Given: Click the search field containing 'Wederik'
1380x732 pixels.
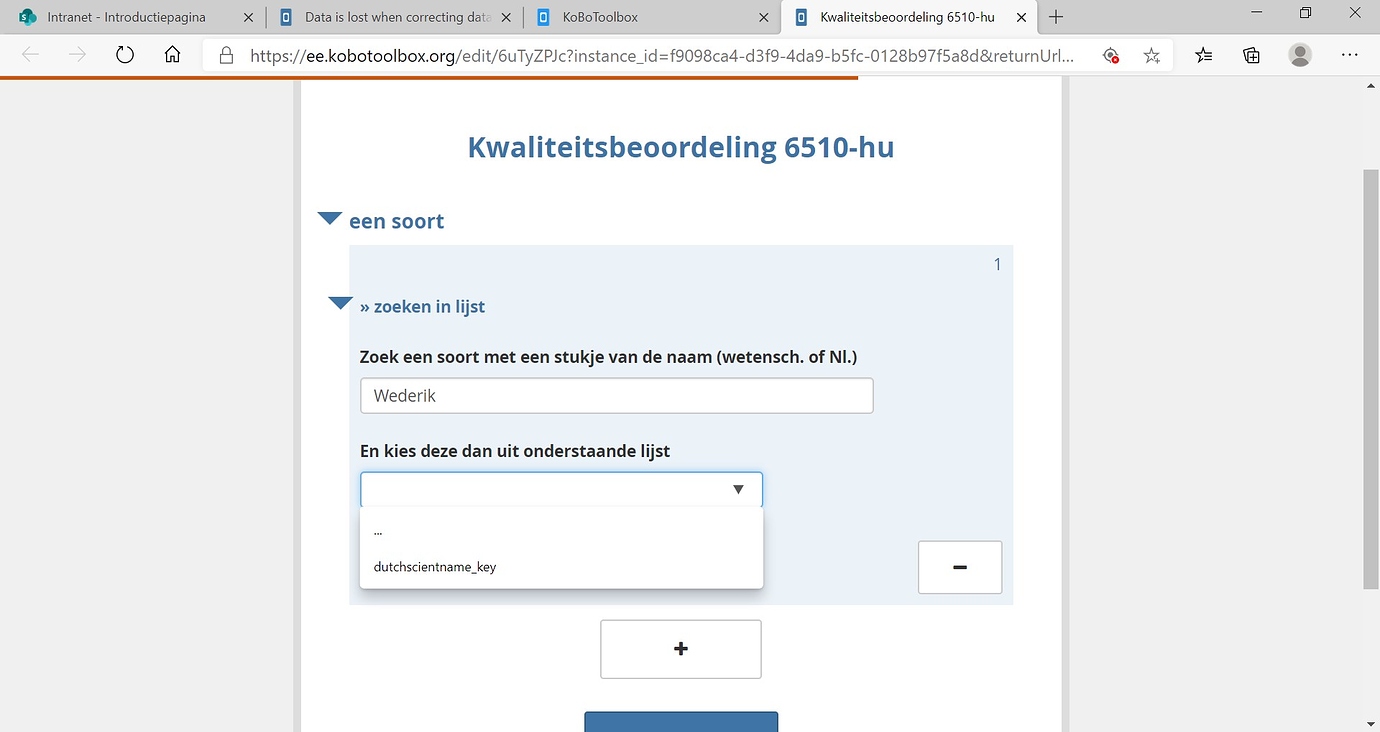Looking at the screenshot, I should [616, 396].
